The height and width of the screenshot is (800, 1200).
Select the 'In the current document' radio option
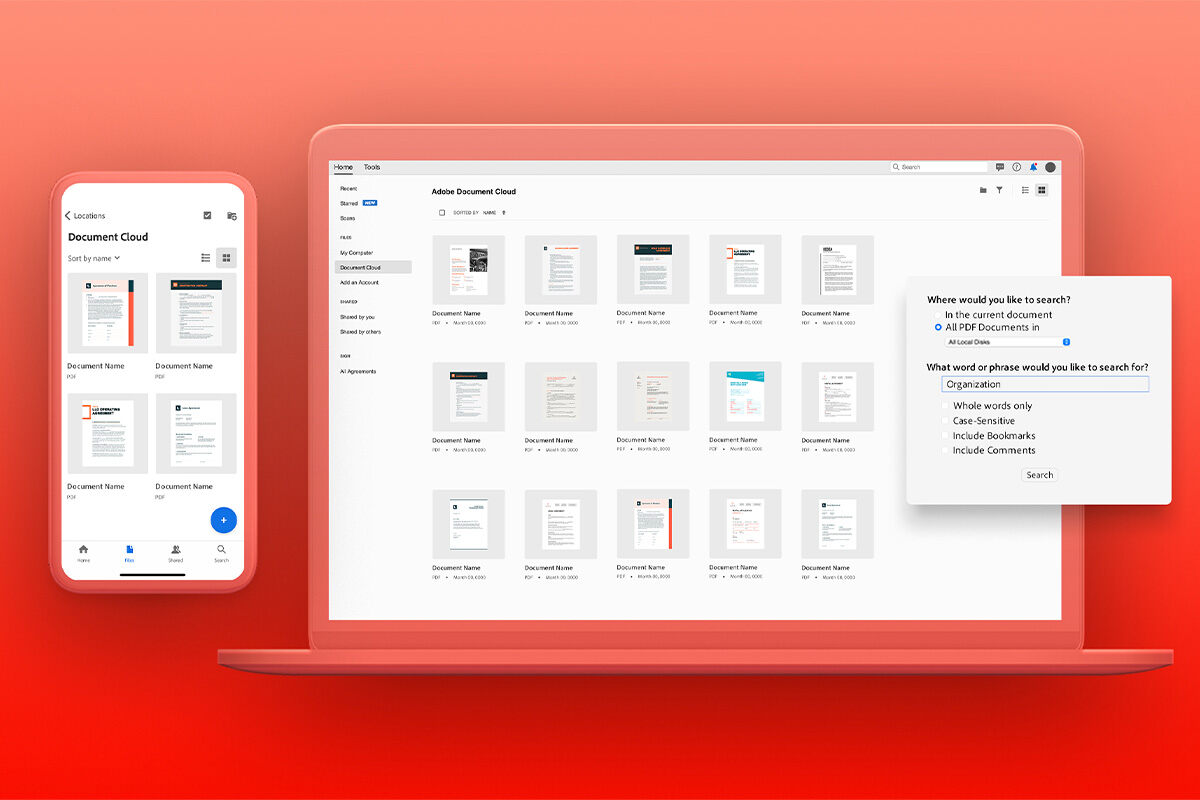(938, 315)
